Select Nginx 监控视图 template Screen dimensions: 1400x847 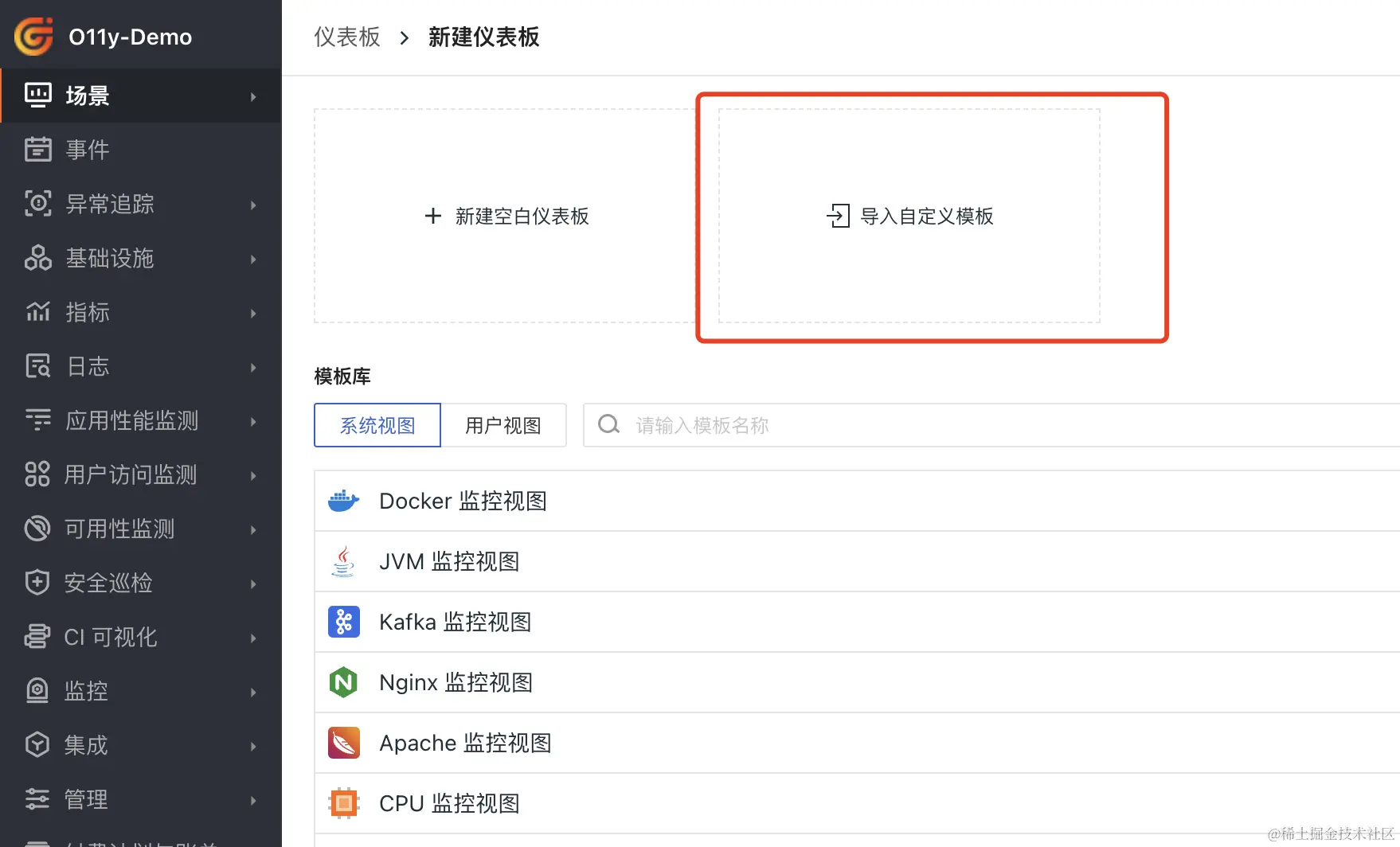click(x=857, y=682)
